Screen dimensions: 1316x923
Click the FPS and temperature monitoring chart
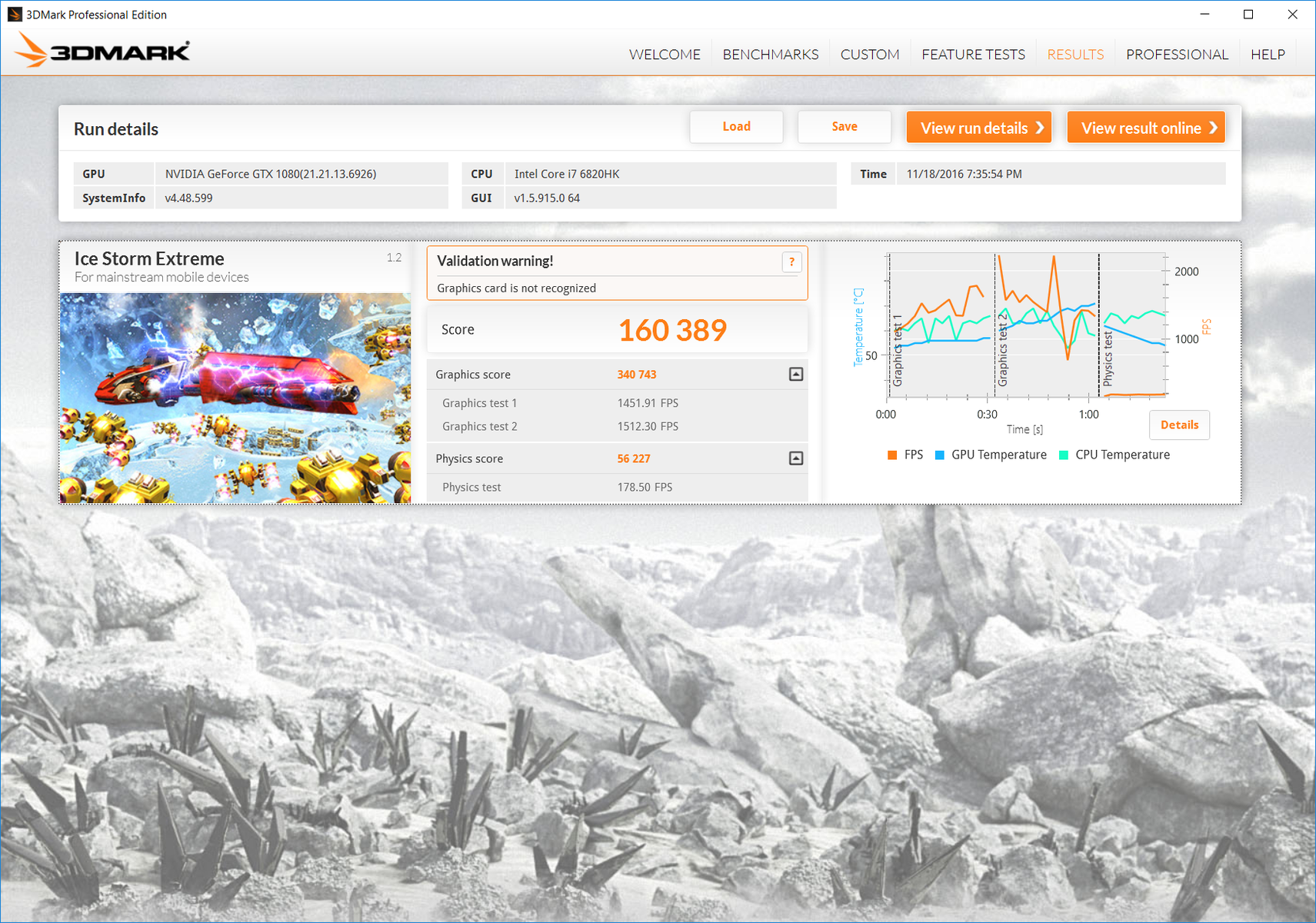[x=1027, y=325]
